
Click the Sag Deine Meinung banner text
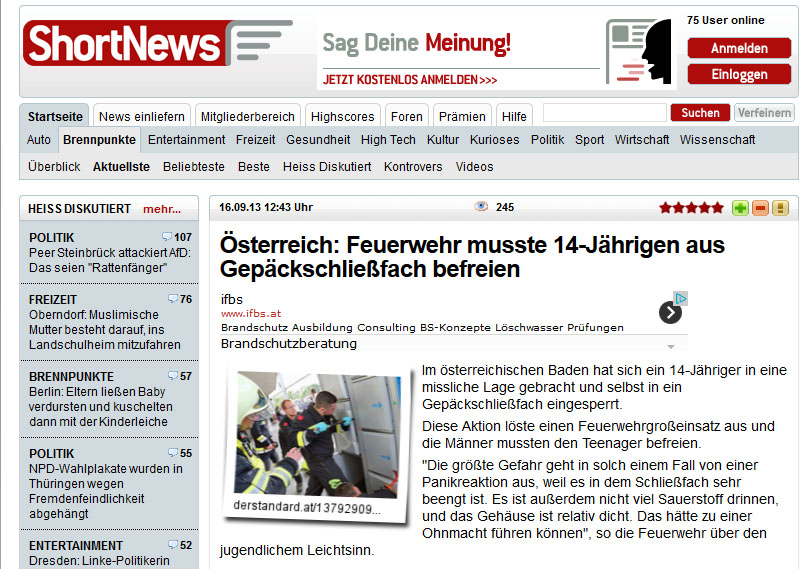(416, 43)
